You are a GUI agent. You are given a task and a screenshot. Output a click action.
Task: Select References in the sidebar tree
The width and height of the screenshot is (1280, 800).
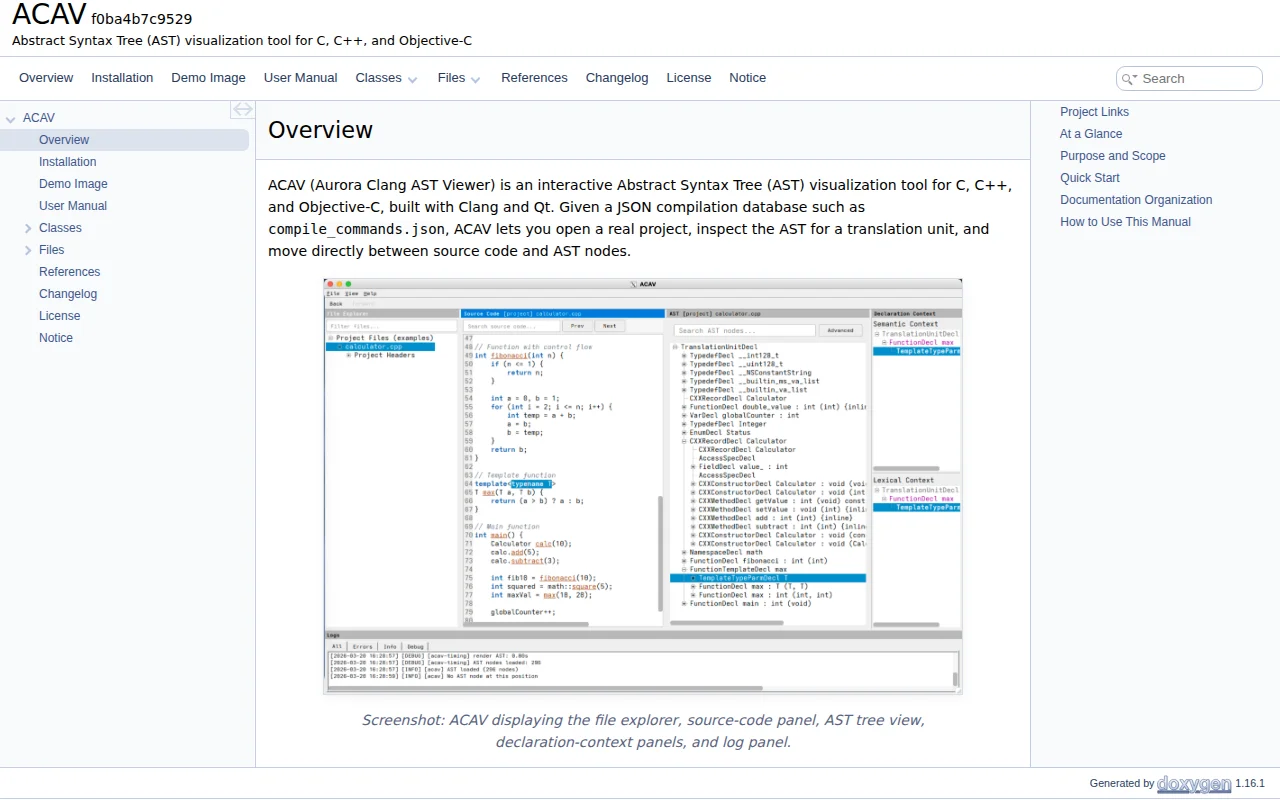tap(70, 272)
